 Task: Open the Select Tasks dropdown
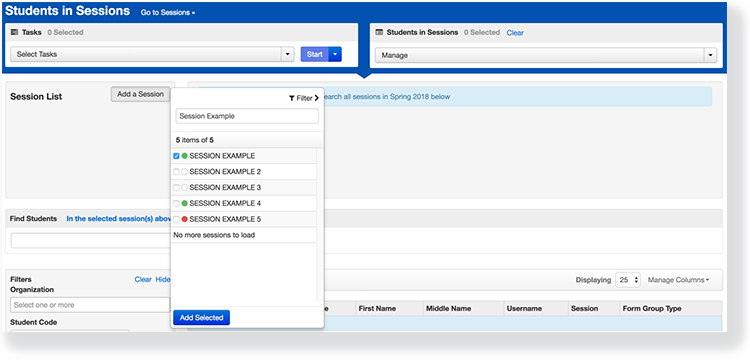[x=152, y=55]
